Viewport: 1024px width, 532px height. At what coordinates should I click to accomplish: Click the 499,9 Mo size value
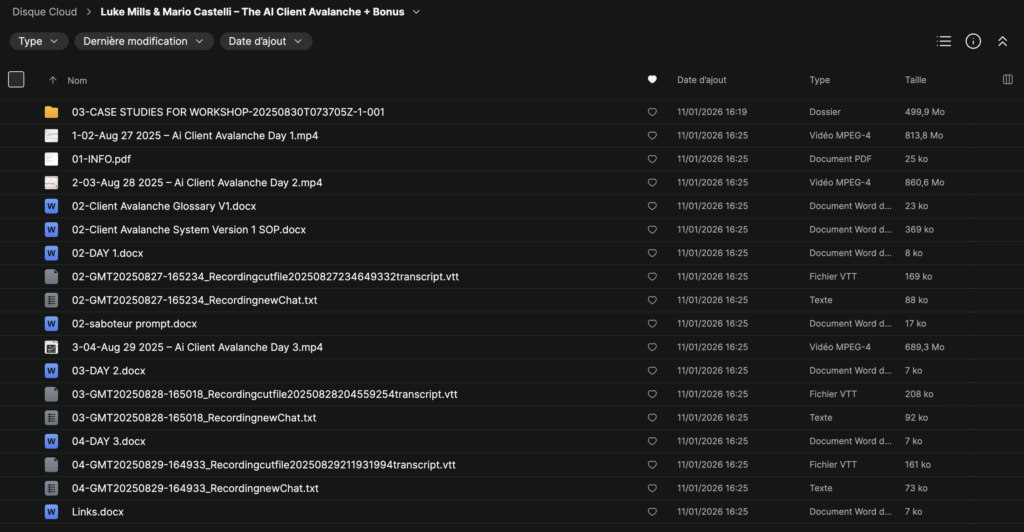click(x=925, y=112)
